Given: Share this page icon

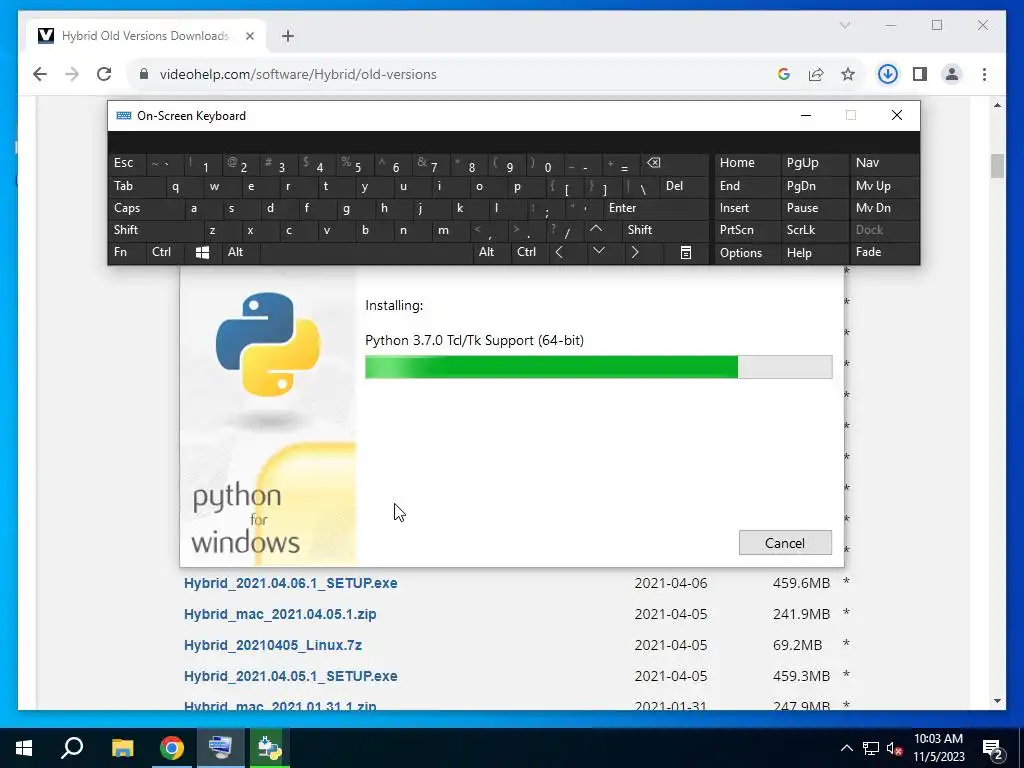Looking at the screenshot, I should [x=816, y=74].
